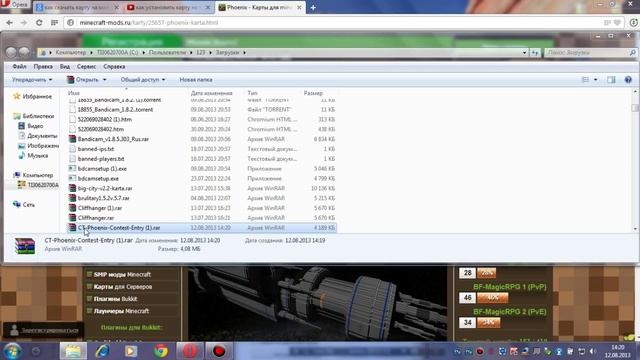
Task: Open Видео library
Action: [31, 126]
